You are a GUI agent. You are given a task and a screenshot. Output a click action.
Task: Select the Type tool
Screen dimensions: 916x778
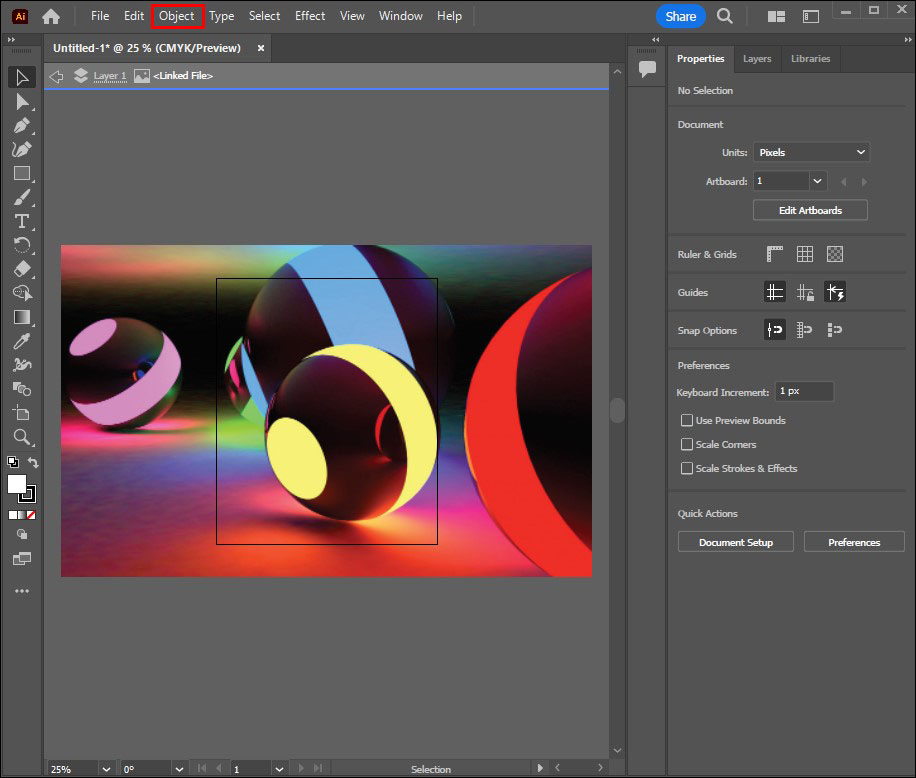[21, 221]
